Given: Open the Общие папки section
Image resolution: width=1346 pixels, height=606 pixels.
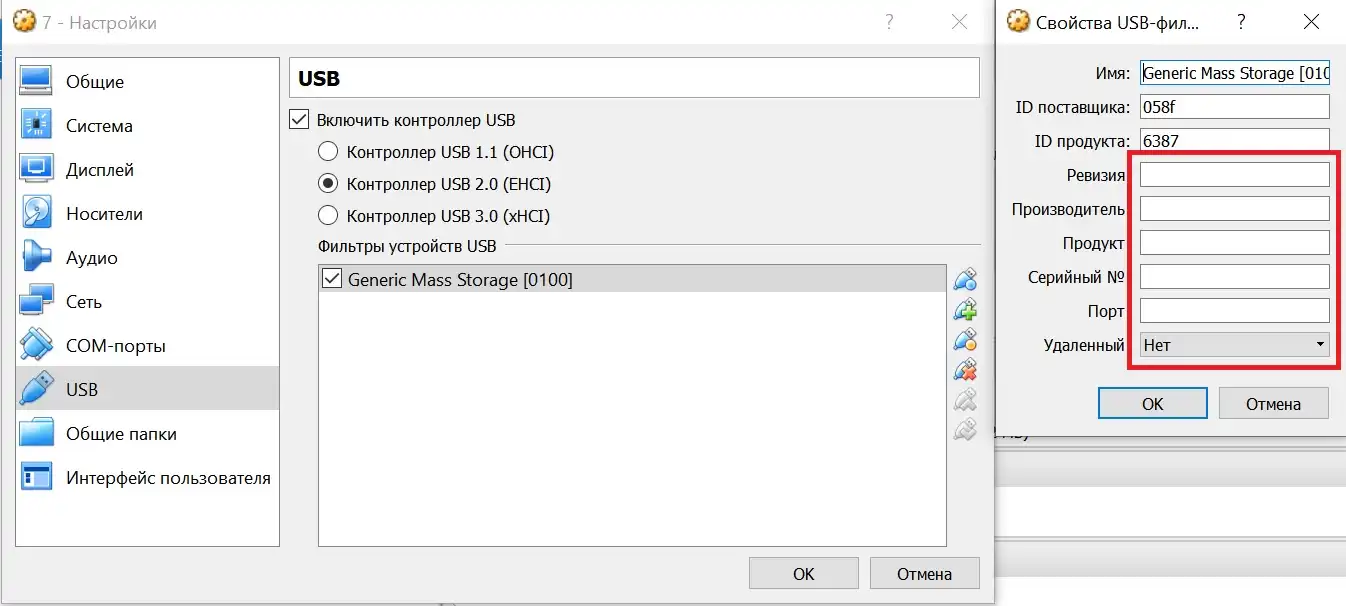Looking at the screenshot, I should coord(121,434).
